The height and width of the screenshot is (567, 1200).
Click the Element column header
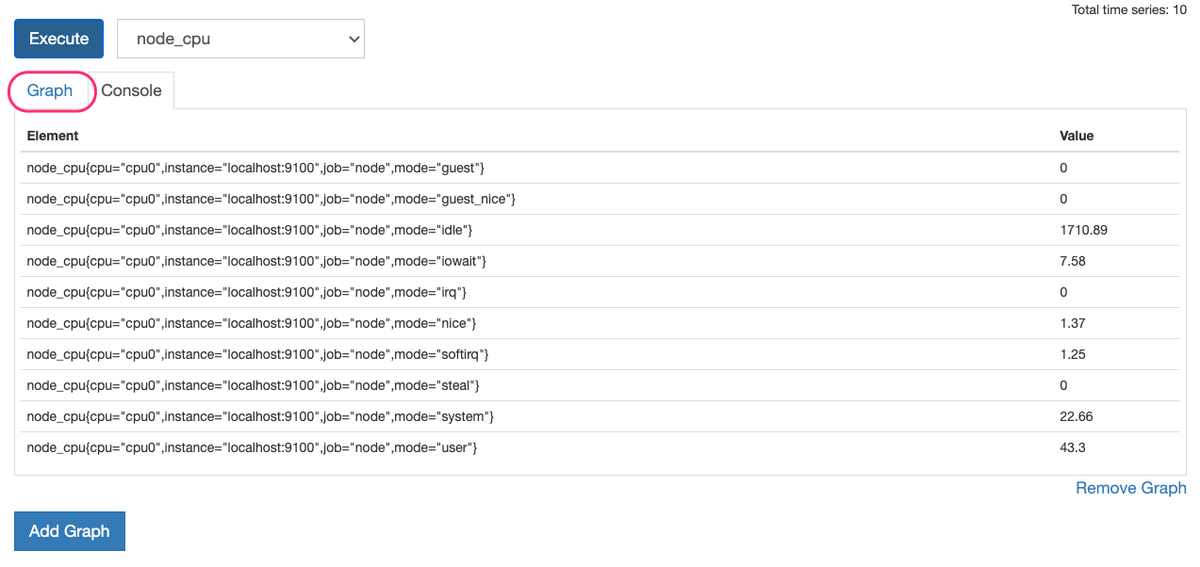pos(53,135)
